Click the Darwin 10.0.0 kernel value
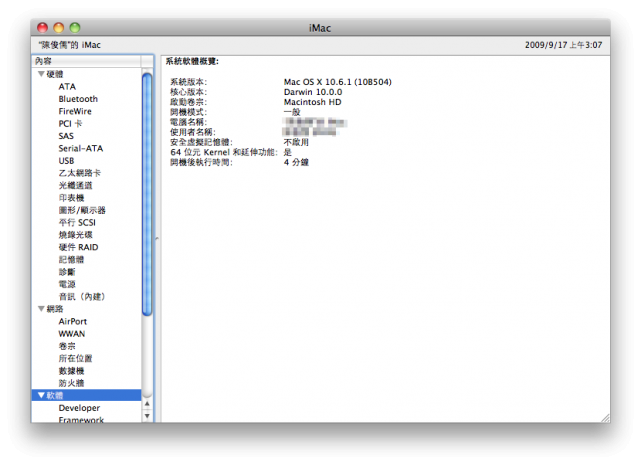The width and height of the screenshot is (640, 465). coord(313,92)
